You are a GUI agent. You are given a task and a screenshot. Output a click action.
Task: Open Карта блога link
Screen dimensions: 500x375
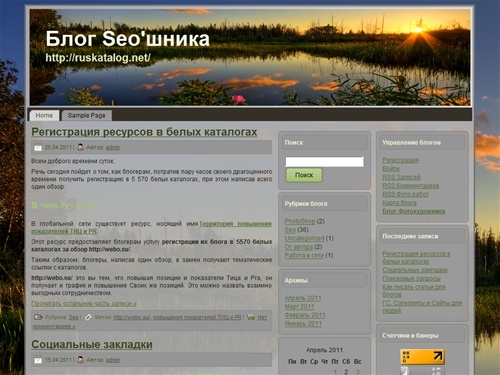[x=399, y=203]
